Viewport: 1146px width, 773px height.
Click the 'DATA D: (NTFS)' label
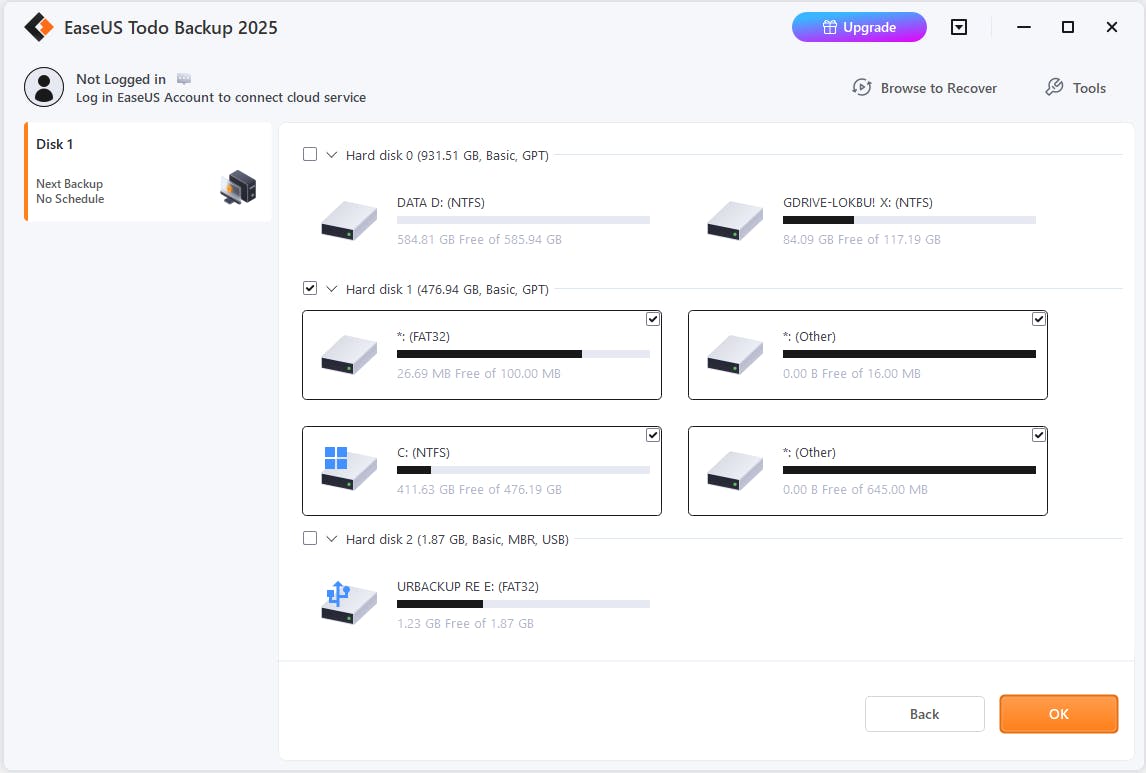(x=441, y=202)
